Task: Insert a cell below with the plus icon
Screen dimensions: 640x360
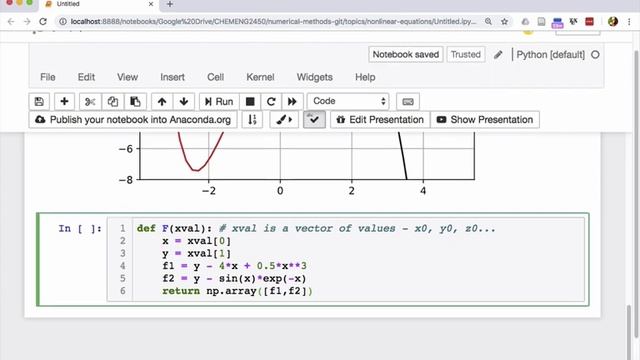Action: (64, 102)
